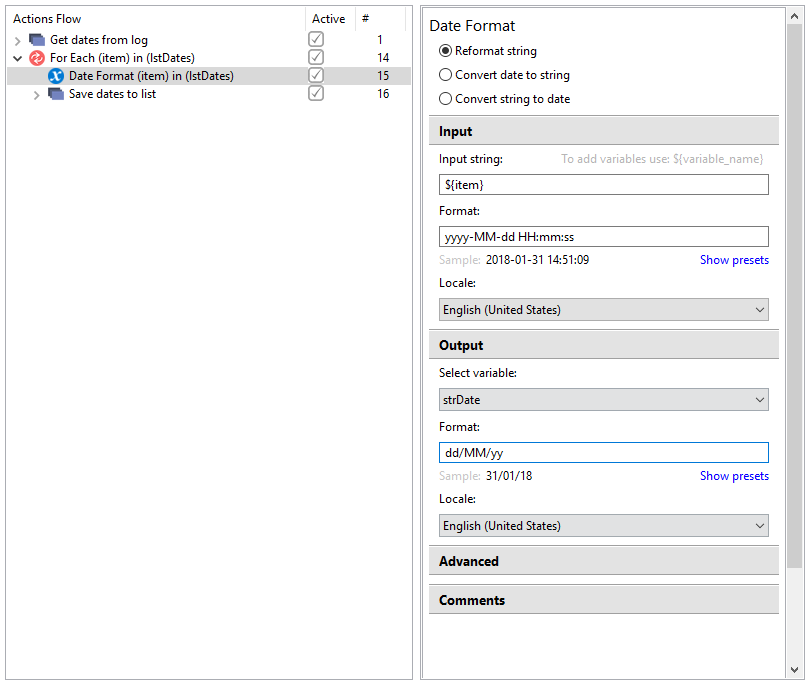Toggle Active checkbox for 'Get dates from log'
Viewport: 810px width, 685px height.
click(x=316, y=39)
